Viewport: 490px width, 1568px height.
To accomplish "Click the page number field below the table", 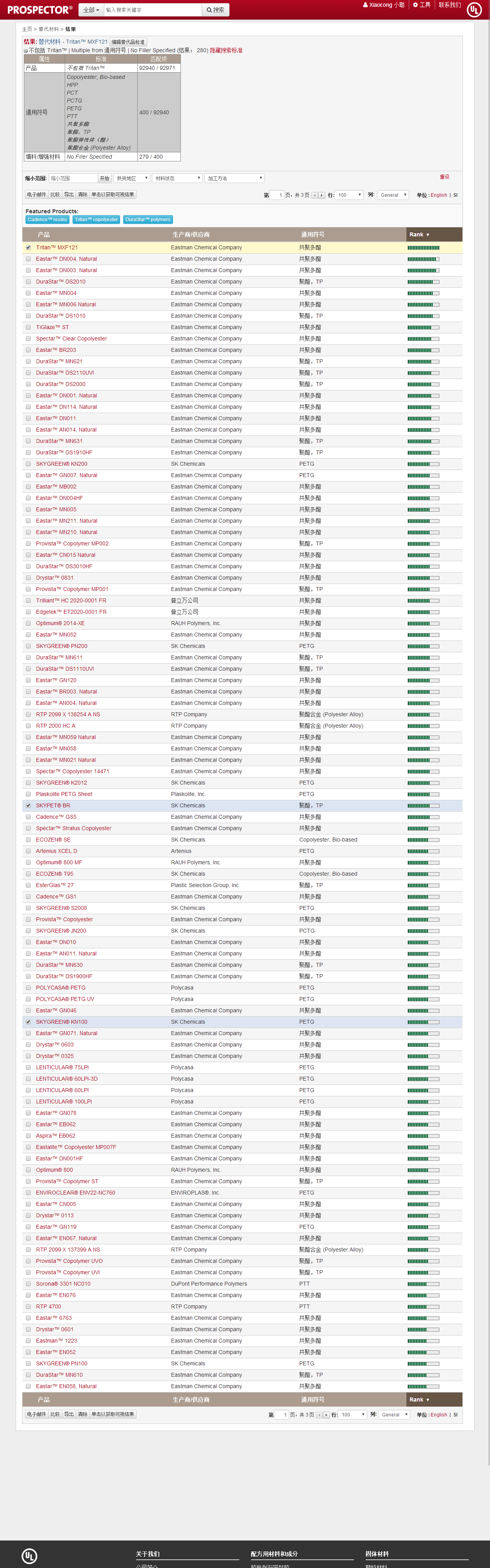I will pyautogui.click(x=281, y=1414).
